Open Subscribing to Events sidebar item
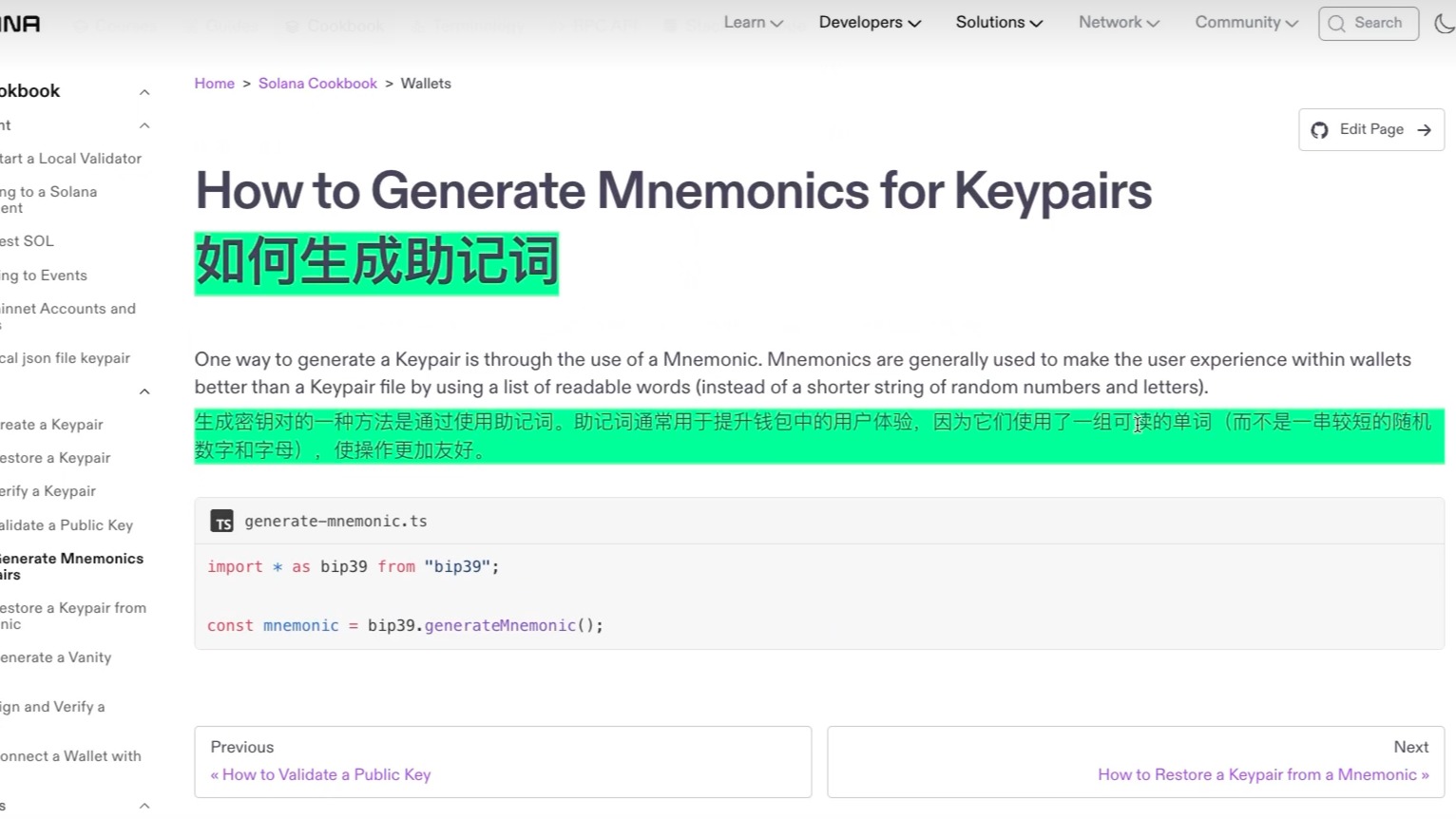 click(44, 276)
